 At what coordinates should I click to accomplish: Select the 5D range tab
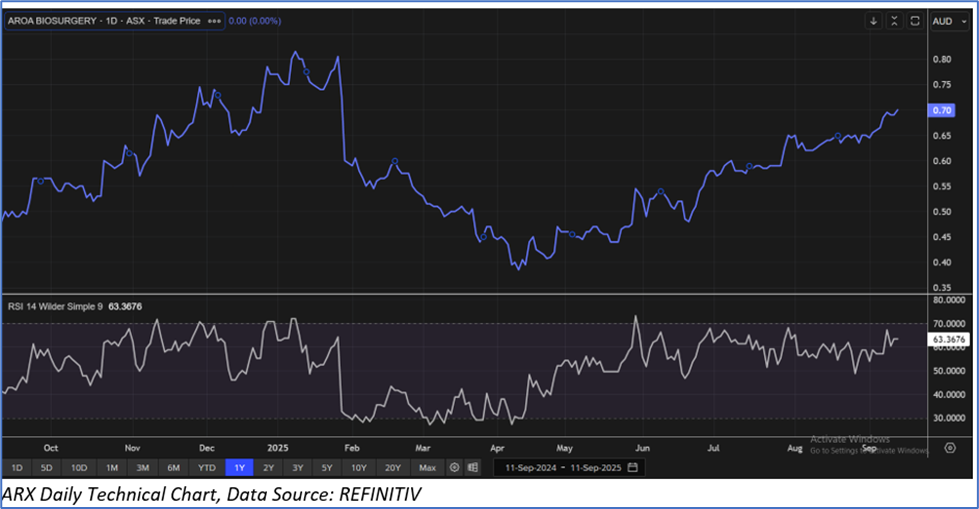click(46, 468)
